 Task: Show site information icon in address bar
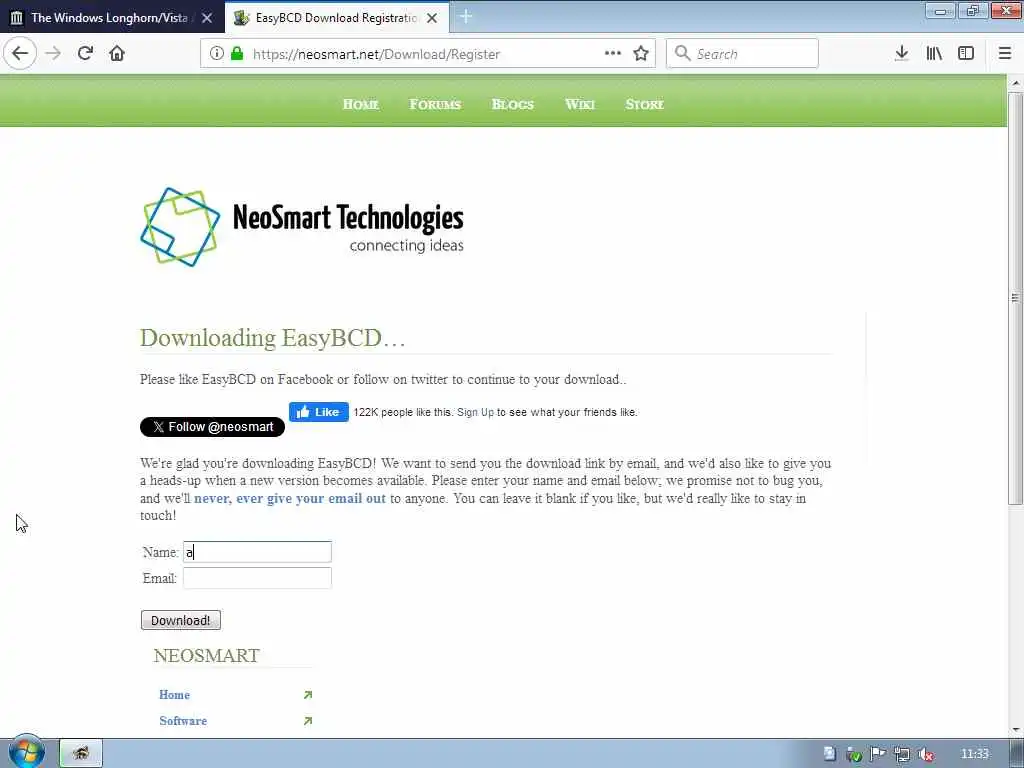217,54
